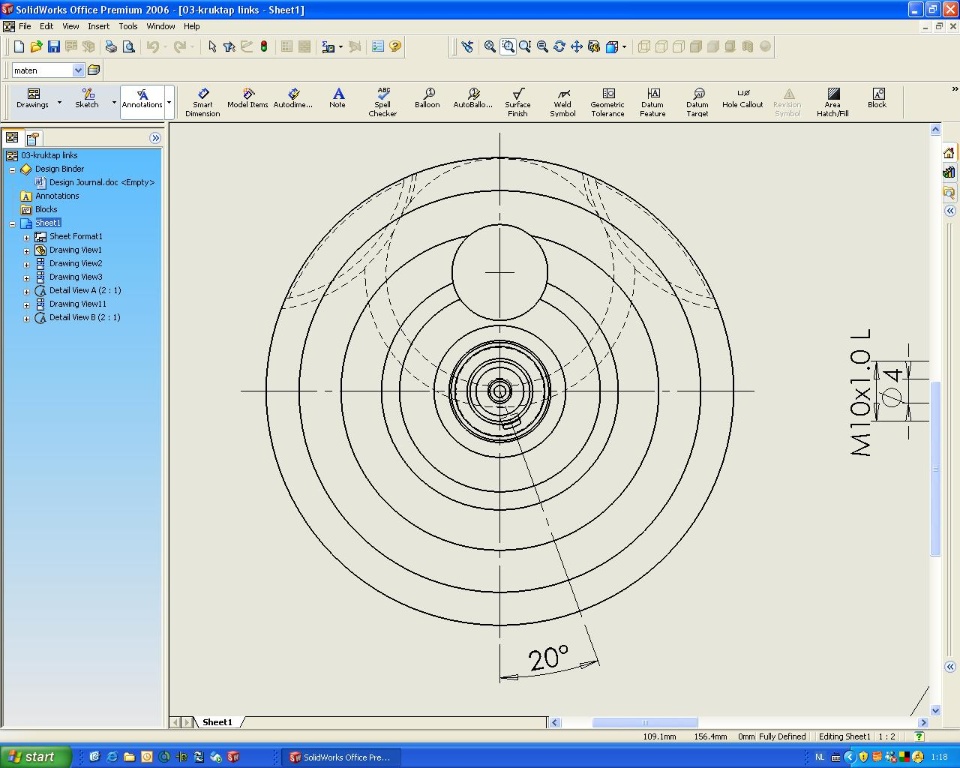Open the Tools menu
Image resolution: width=960 pixels, height=768 pixels.
pos(128,26)
